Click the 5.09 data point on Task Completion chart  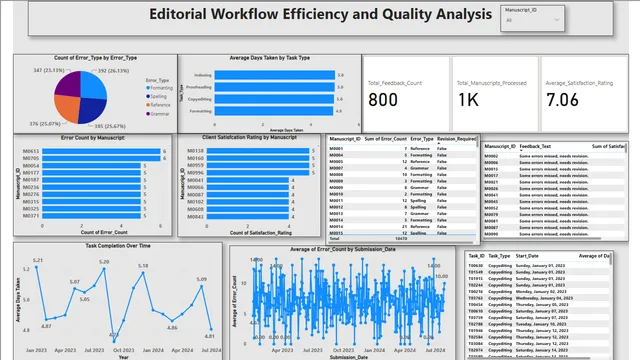[202, 286]
